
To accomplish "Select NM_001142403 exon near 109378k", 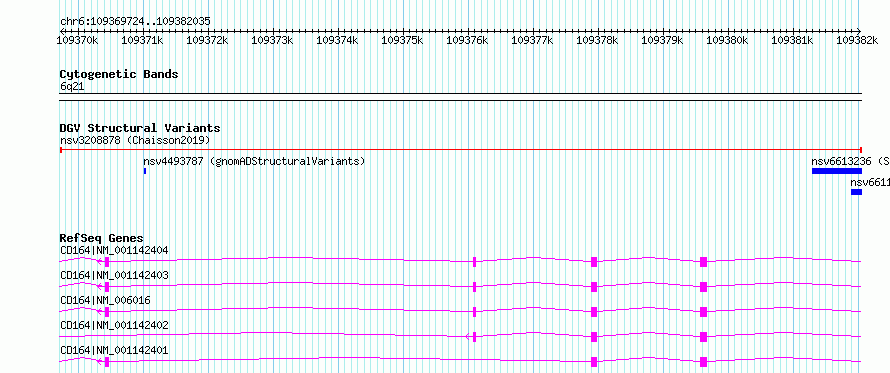I will (594, 287).
